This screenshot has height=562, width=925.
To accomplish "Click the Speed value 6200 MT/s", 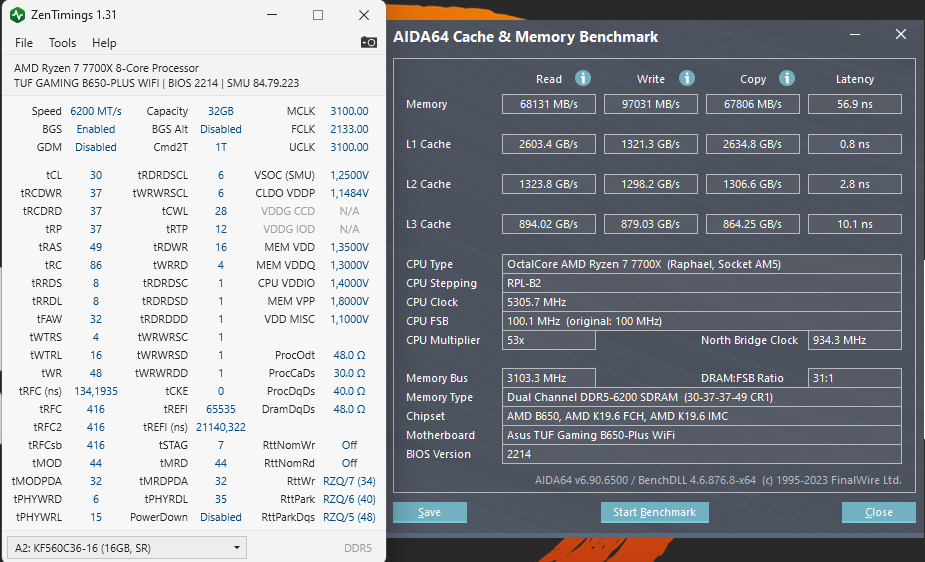I will [96, 111].
